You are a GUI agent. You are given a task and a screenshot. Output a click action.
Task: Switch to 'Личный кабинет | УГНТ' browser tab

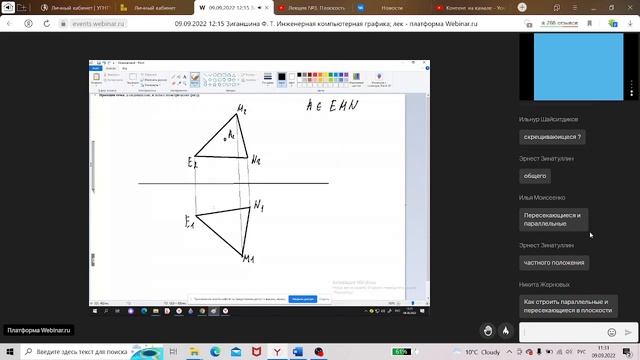76,8
